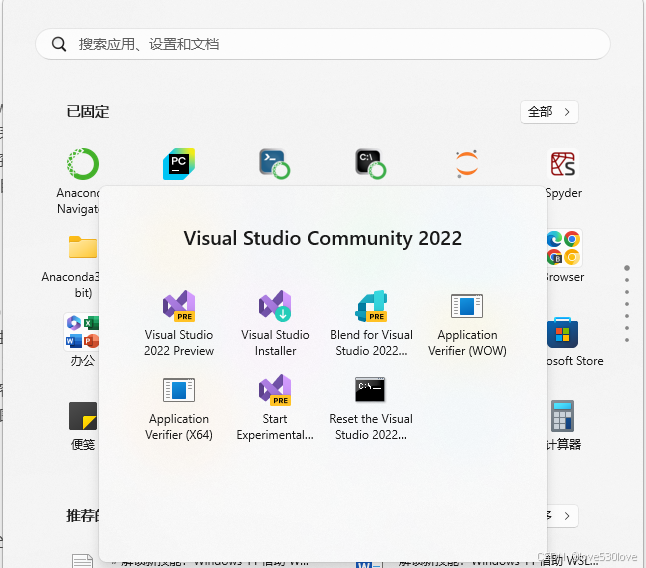Open recommended Word document at the bottom
Viewport: 646px width, 568px height.
tap(369, 564)
